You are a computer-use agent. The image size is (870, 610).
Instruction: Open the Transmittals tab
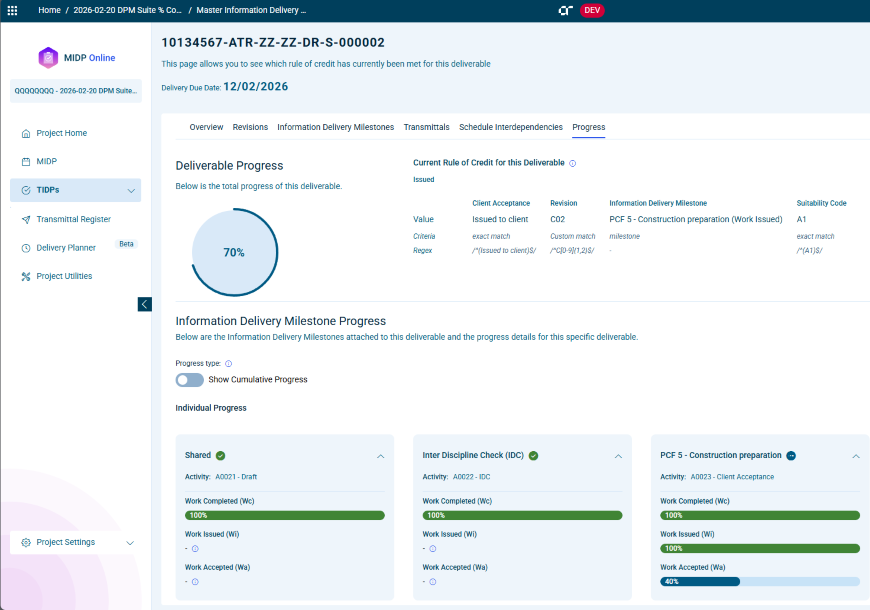427,127
